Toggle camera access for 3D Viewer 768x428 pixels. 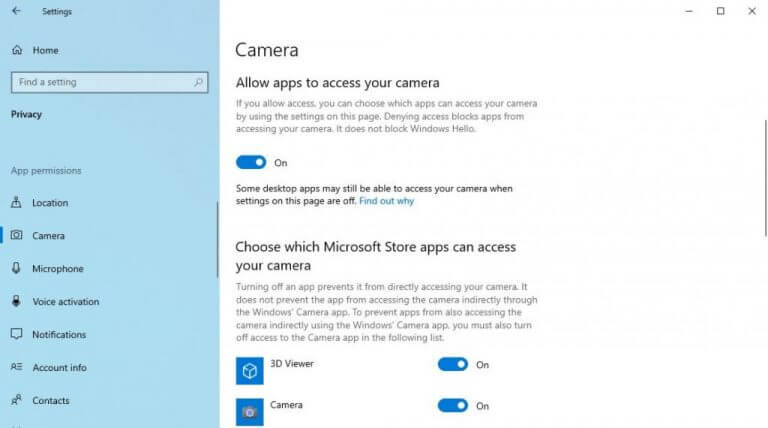pos(453,364)
